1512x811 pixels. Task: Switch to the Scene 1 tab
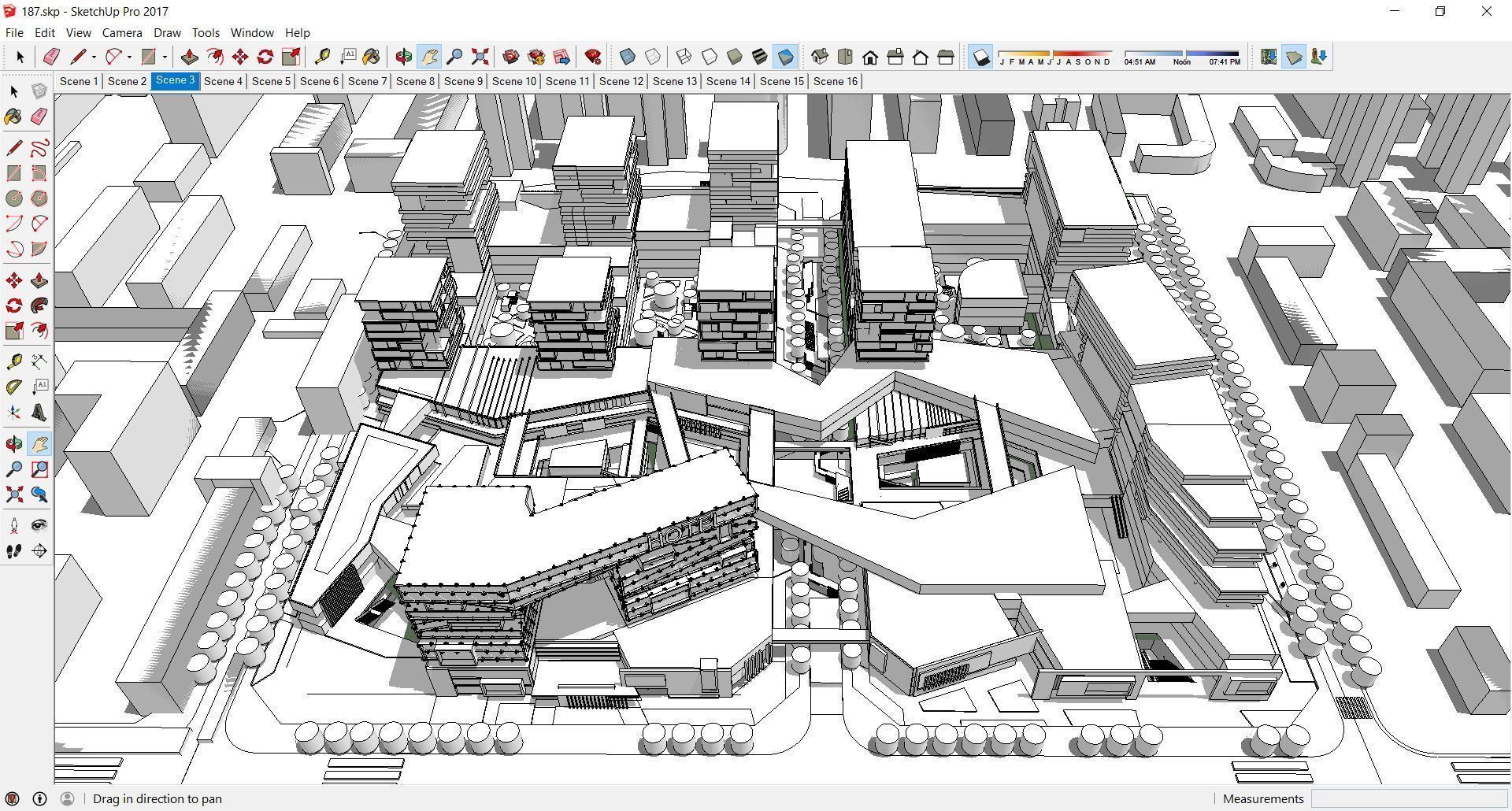[79, 81]
